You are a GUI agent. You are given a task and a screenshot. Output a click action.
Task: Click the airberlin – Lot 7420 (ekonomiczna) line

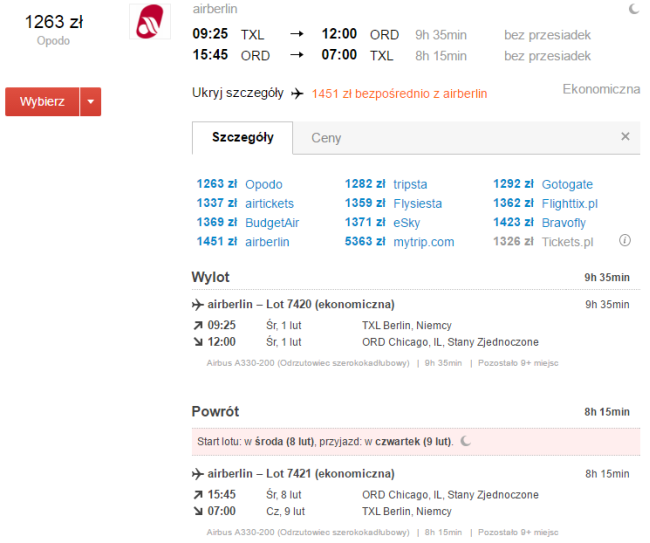coord(301,304)
